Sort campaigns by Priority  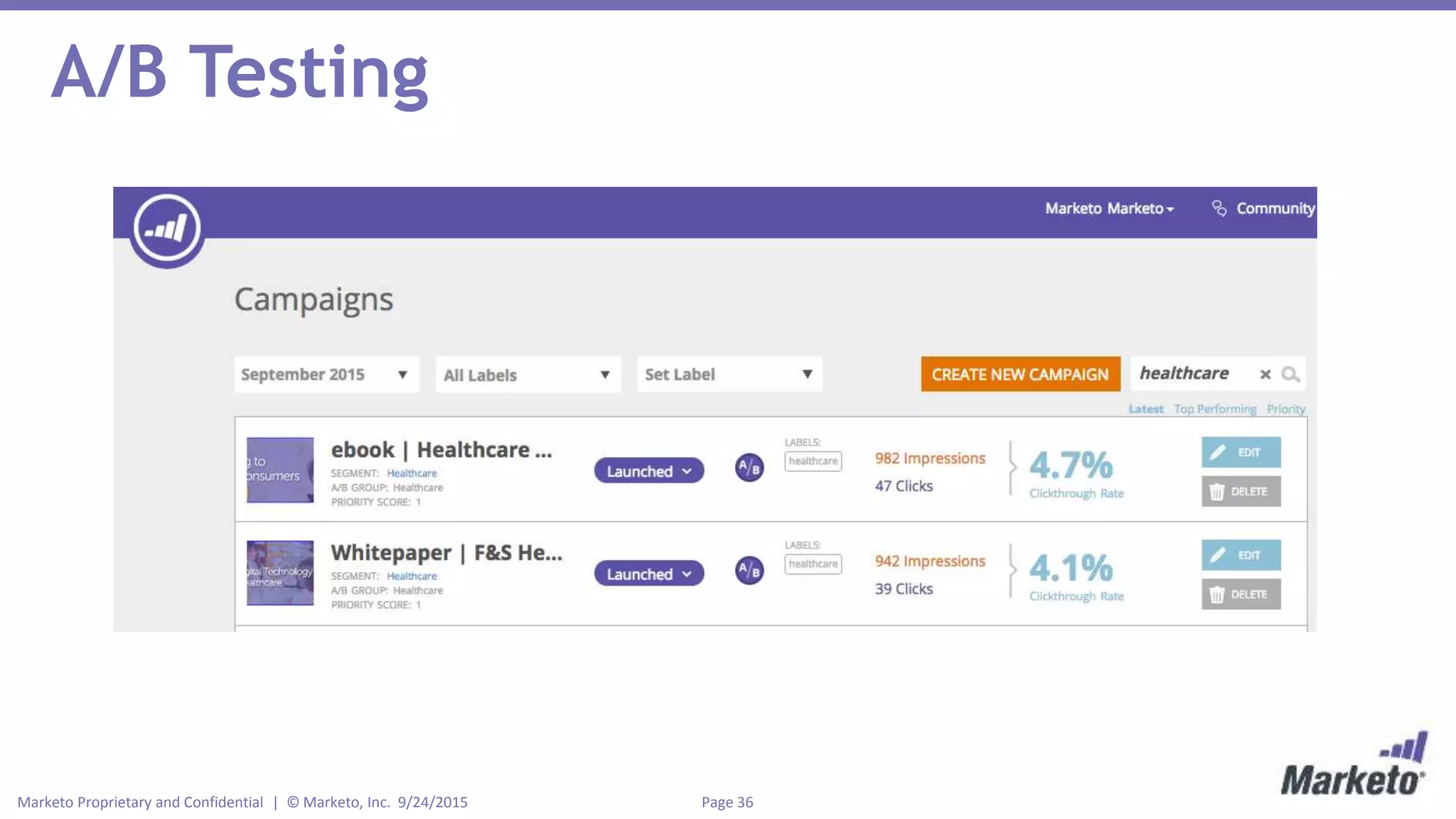(1285, 409)
